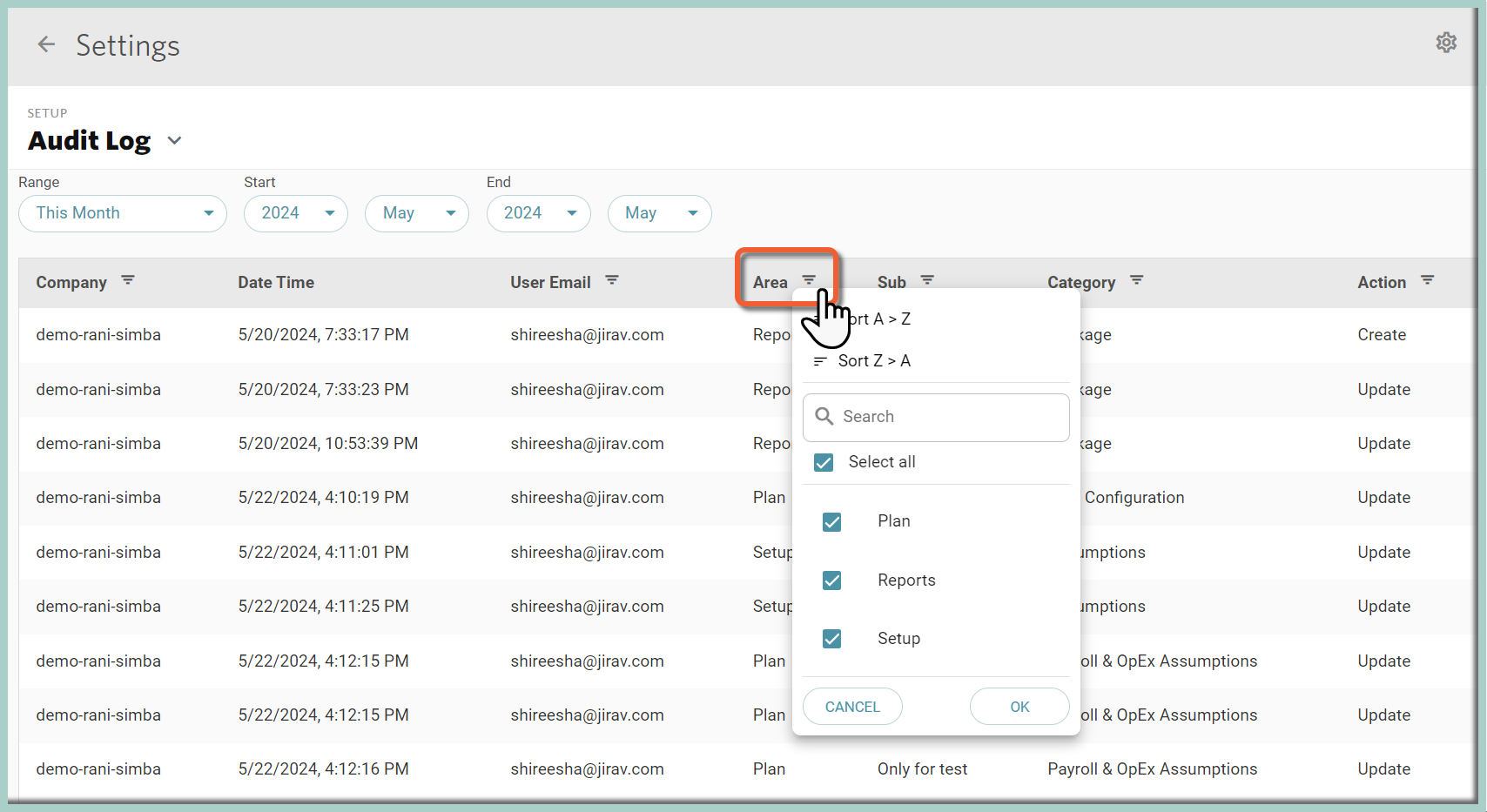Open the End month May dropdown
Viewport: 1487px width, 812px height.
coord(659,213)
